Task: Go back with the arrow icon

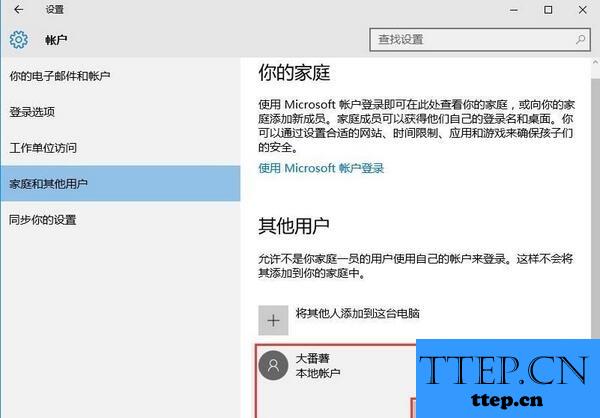Action: tap(18, 10)
